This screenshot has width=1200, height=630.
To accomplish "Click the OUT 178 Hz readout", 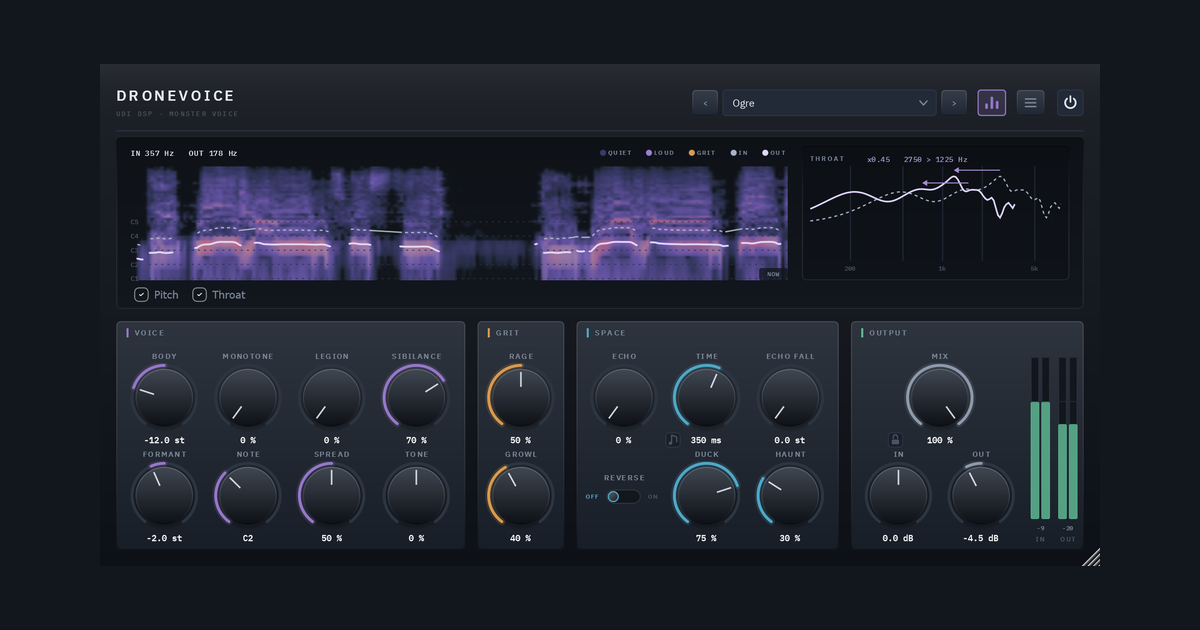I will [x=213, y=153].
